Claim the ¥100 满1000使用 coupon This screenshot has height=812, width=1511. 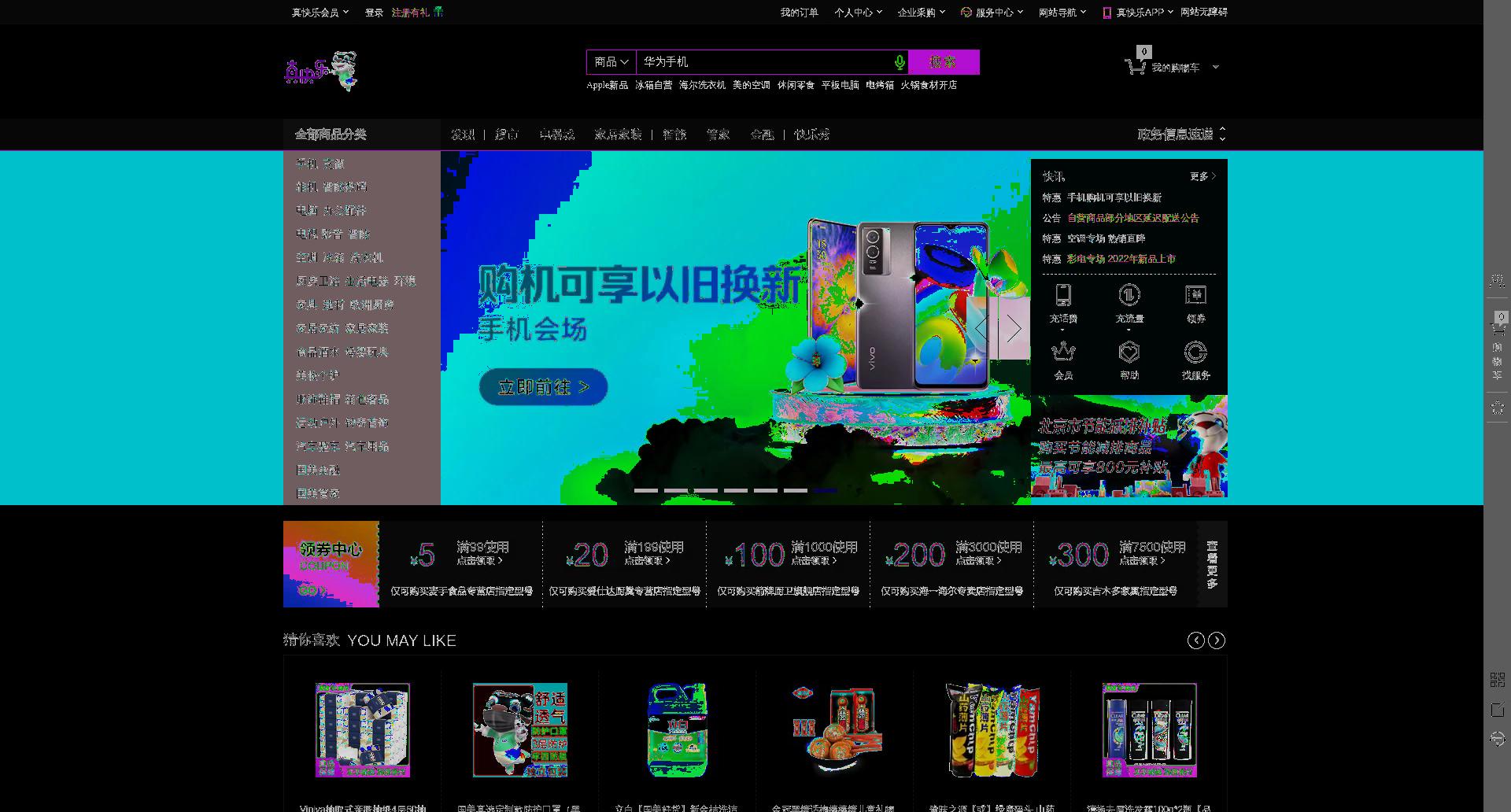tap(788, 564)
